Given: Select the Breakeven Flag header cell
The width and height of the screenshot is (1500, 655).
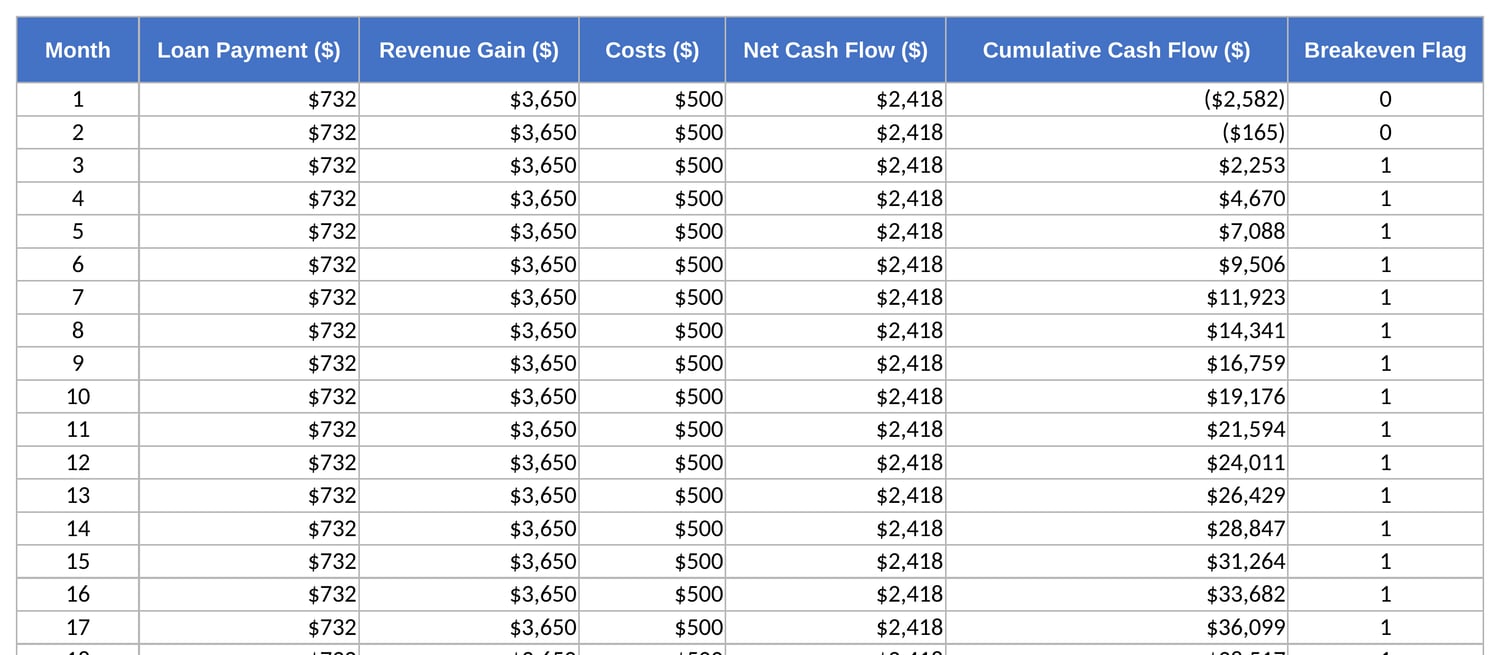Looking at the screenshot, I should tap(1385, 50).
